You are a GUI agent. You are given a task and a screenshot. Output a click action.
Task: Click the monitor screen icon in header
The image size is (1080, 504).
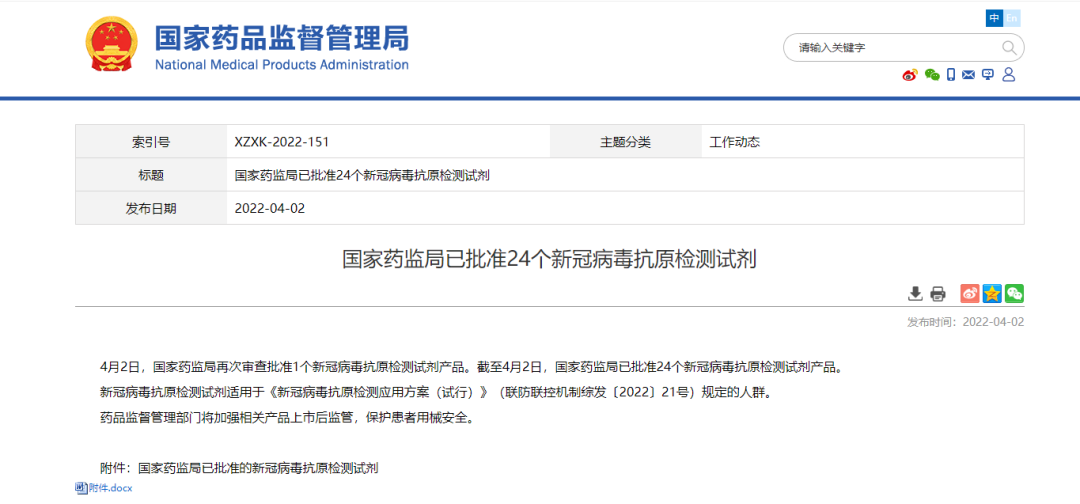click(x=988, y=75)
